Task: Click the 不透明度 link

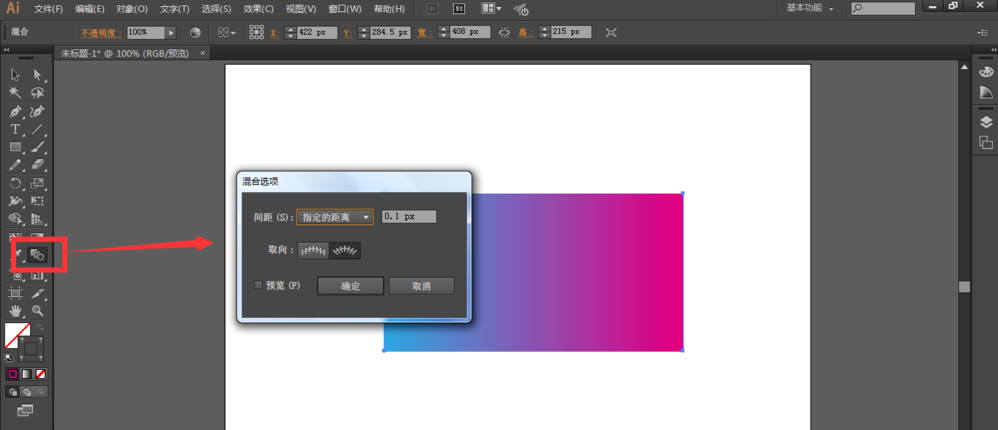Action: 101,32
